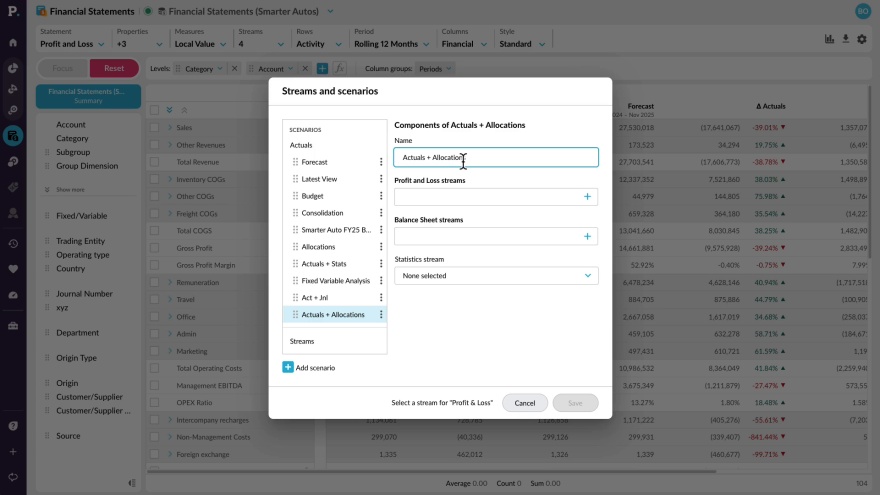Check the Foreign exchange row checkbox
The width and height of the screenshot is (880, 495).
[x=154, y=454]
